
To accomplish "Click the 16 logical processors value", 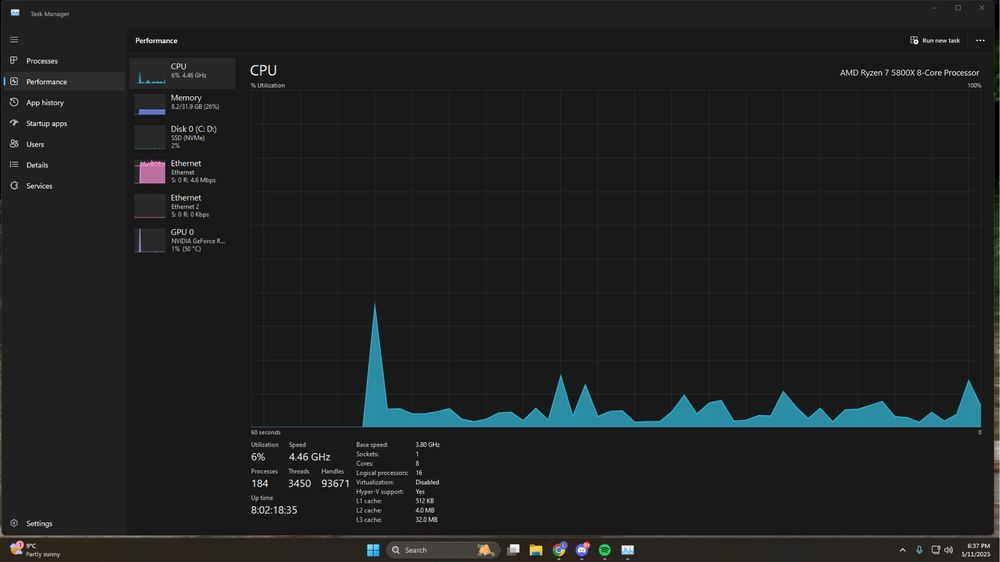I will (x=418, y=473).
